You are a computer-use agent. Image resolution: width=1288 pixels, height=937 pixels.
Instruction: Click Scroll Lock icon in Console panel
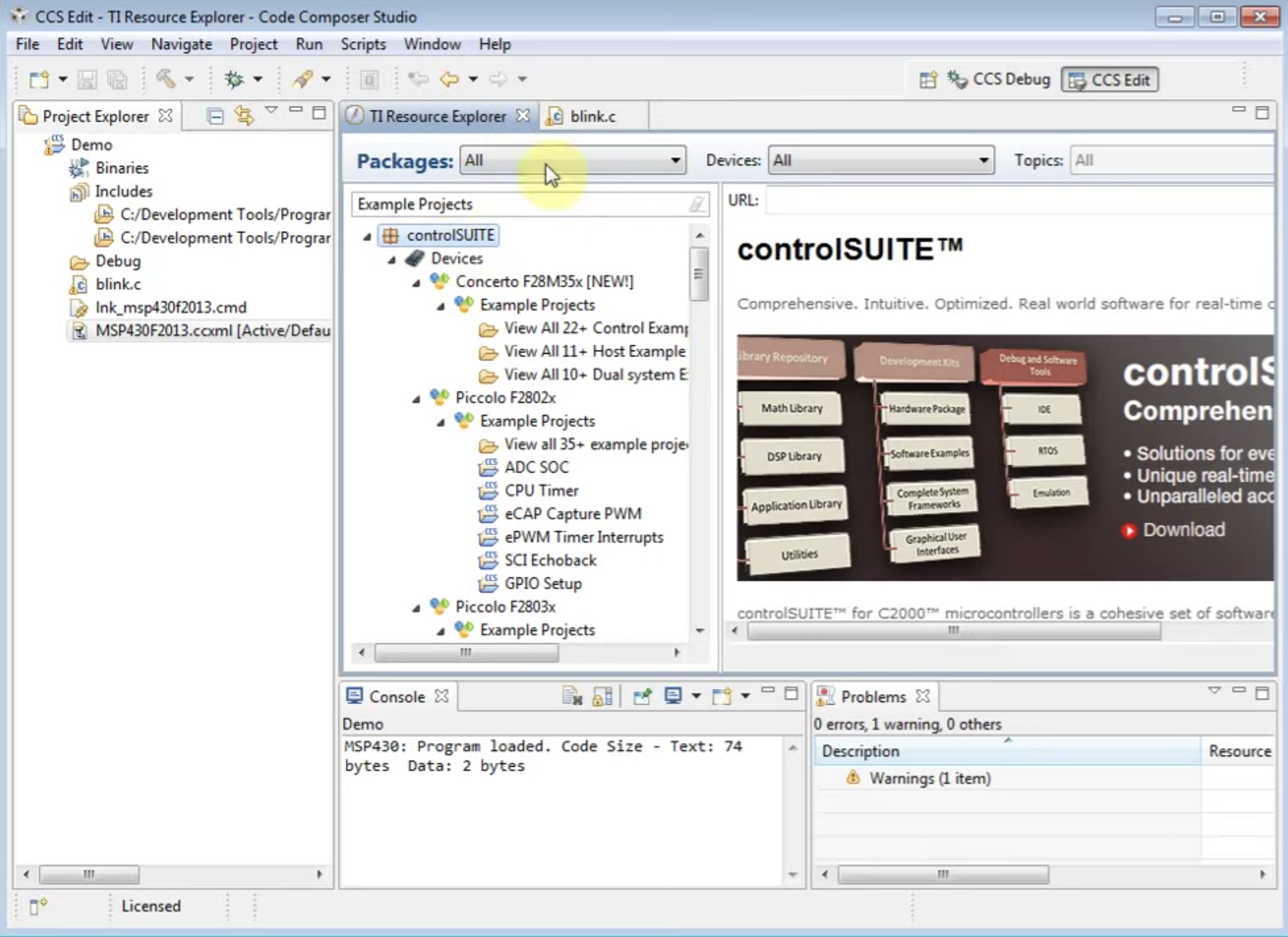pos(602,696)
